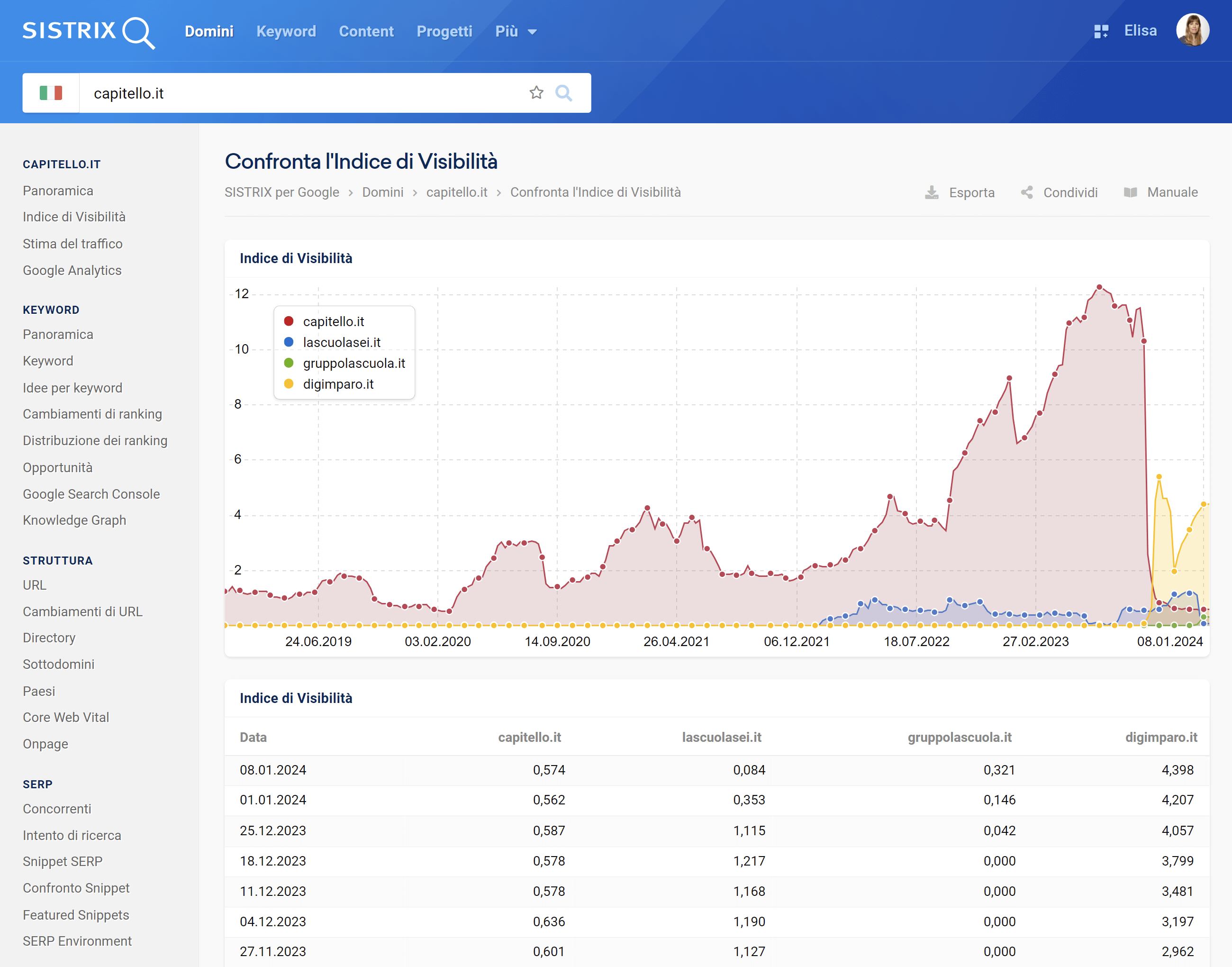Click the Data column header
Image resolution: width=1232 pixels, height=967 pixels.
click(x=253, y=737)
